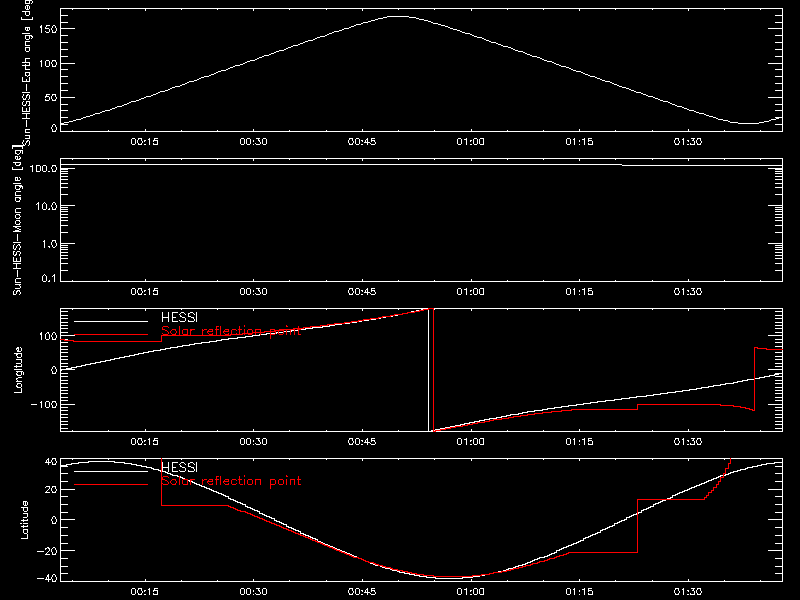Pick 00:30 label under Moon angle plot
The height and width of the screenshot is (600, 800).
[x=254, y=291]
